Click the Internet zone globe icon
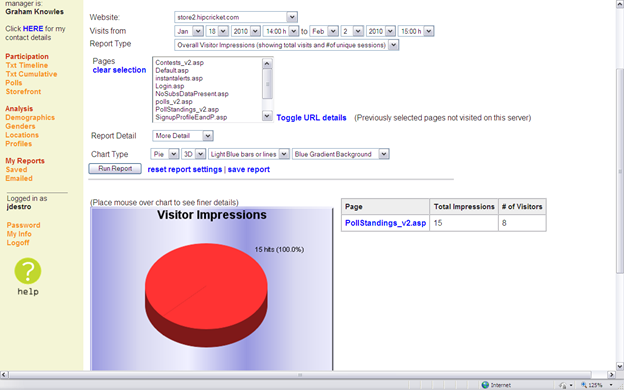Image resolution: width=624 pixels, height=390 pixels. (485, 385)
